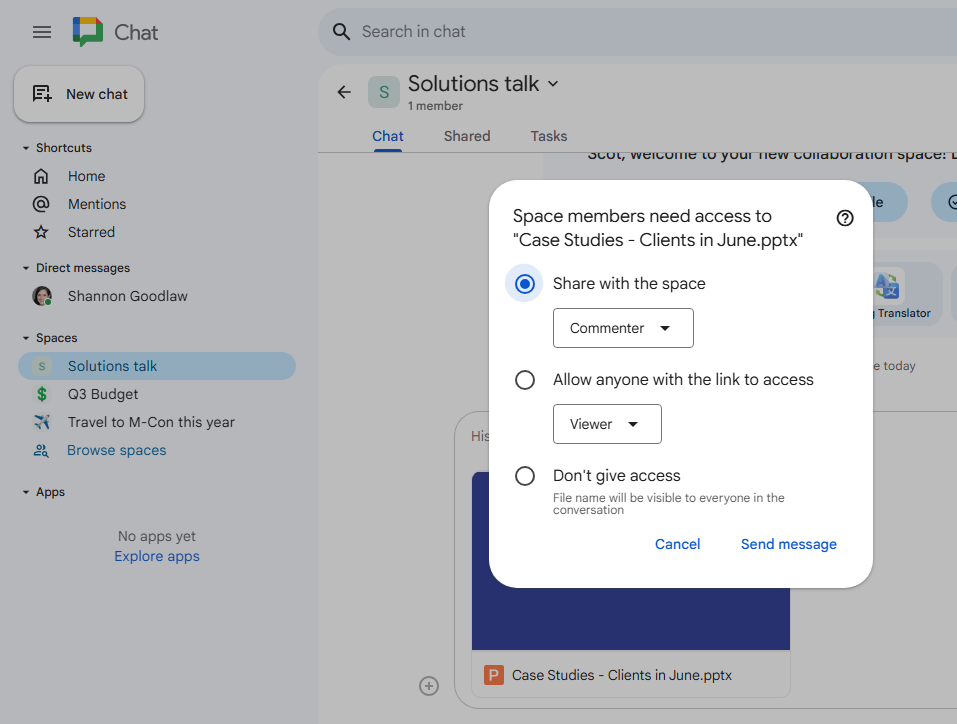Click the S icon in the Spaces list
This screenshot has width=957, height=724.
pyautogui.click(x=42, y=366)
